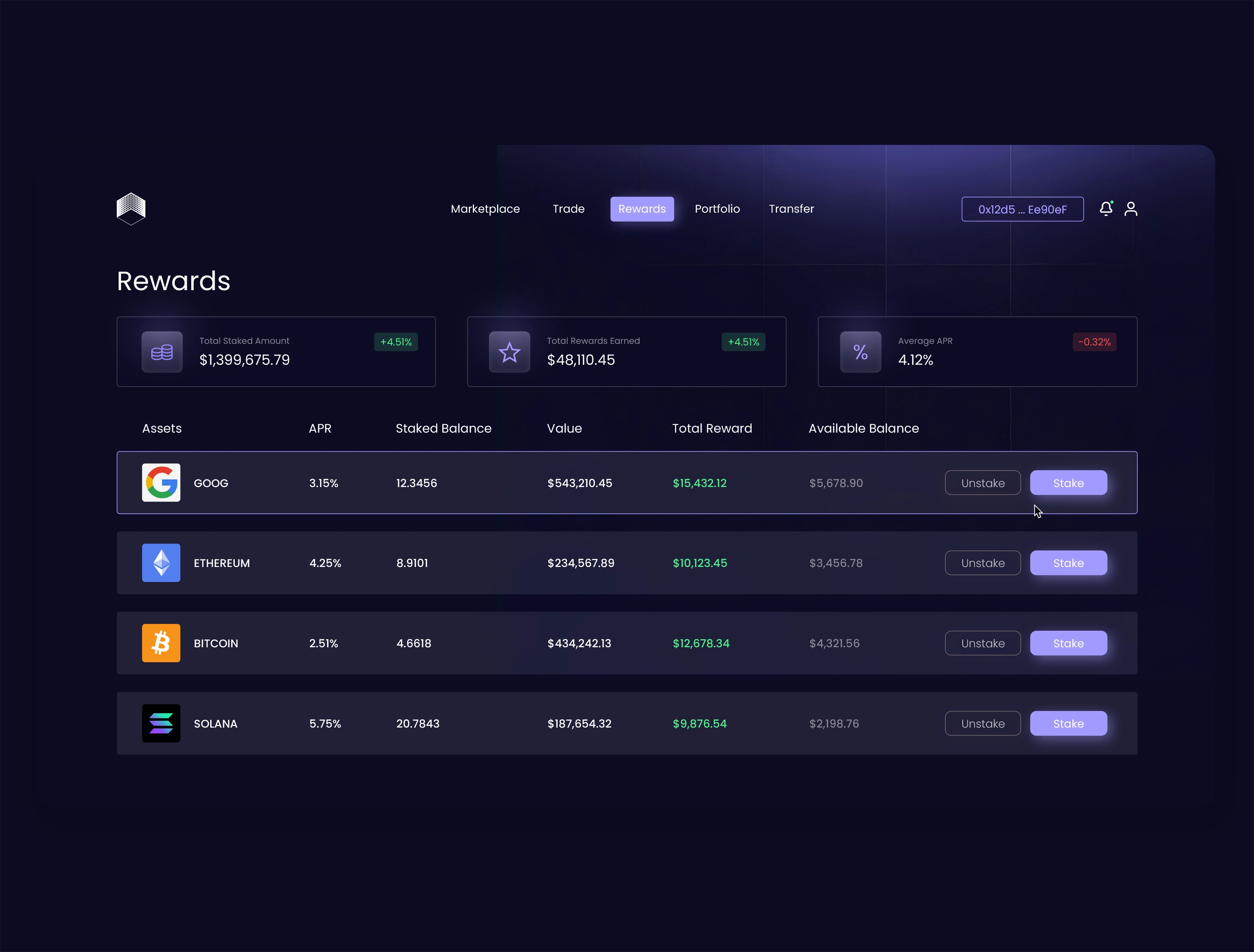Click the percent APR icon
The image size is (1254, 952).
tap(860, 352)
